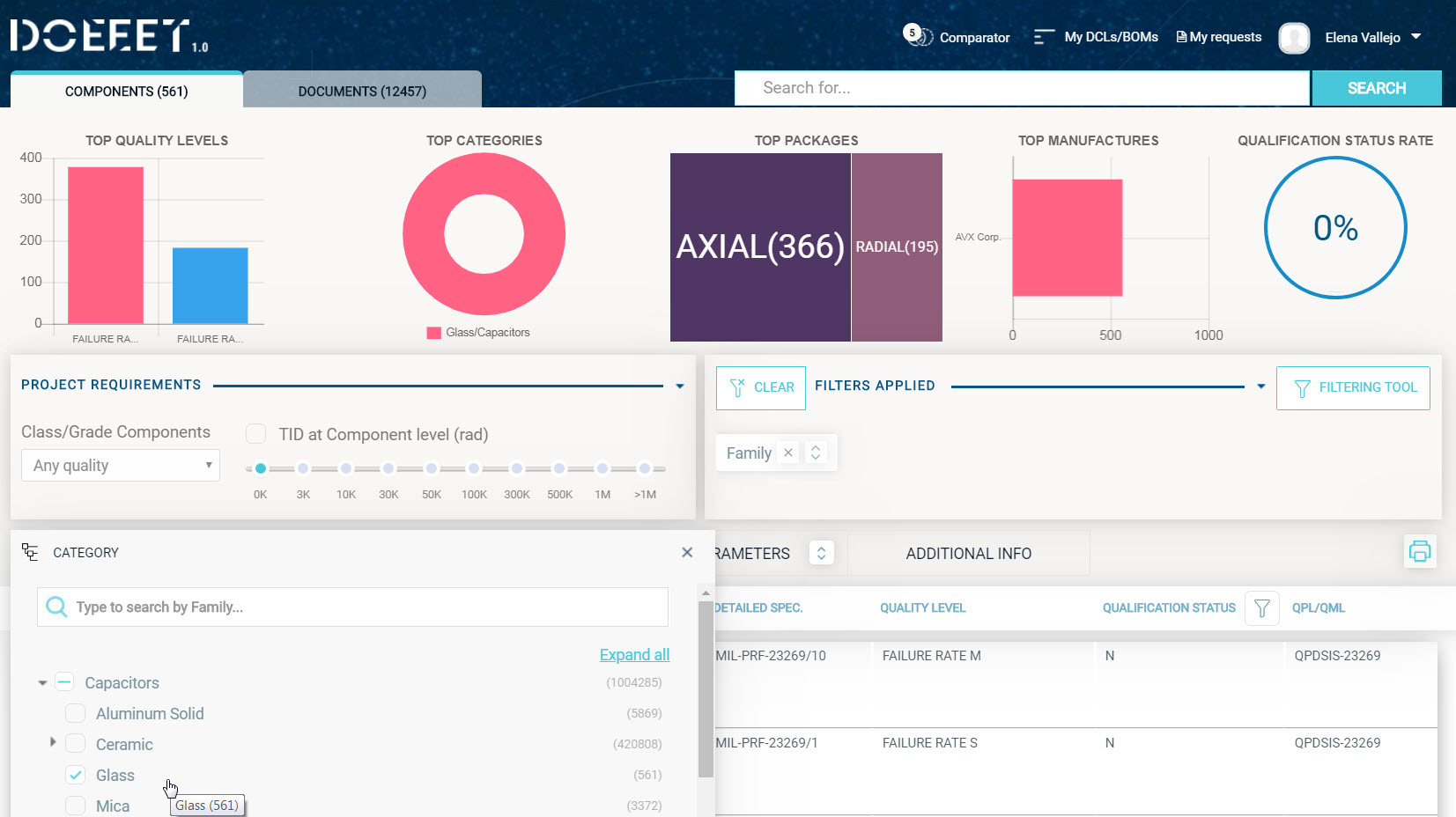Click the category list scrollbar
The height and width of the screenshot is (817, 1456).
click(706, 689)
